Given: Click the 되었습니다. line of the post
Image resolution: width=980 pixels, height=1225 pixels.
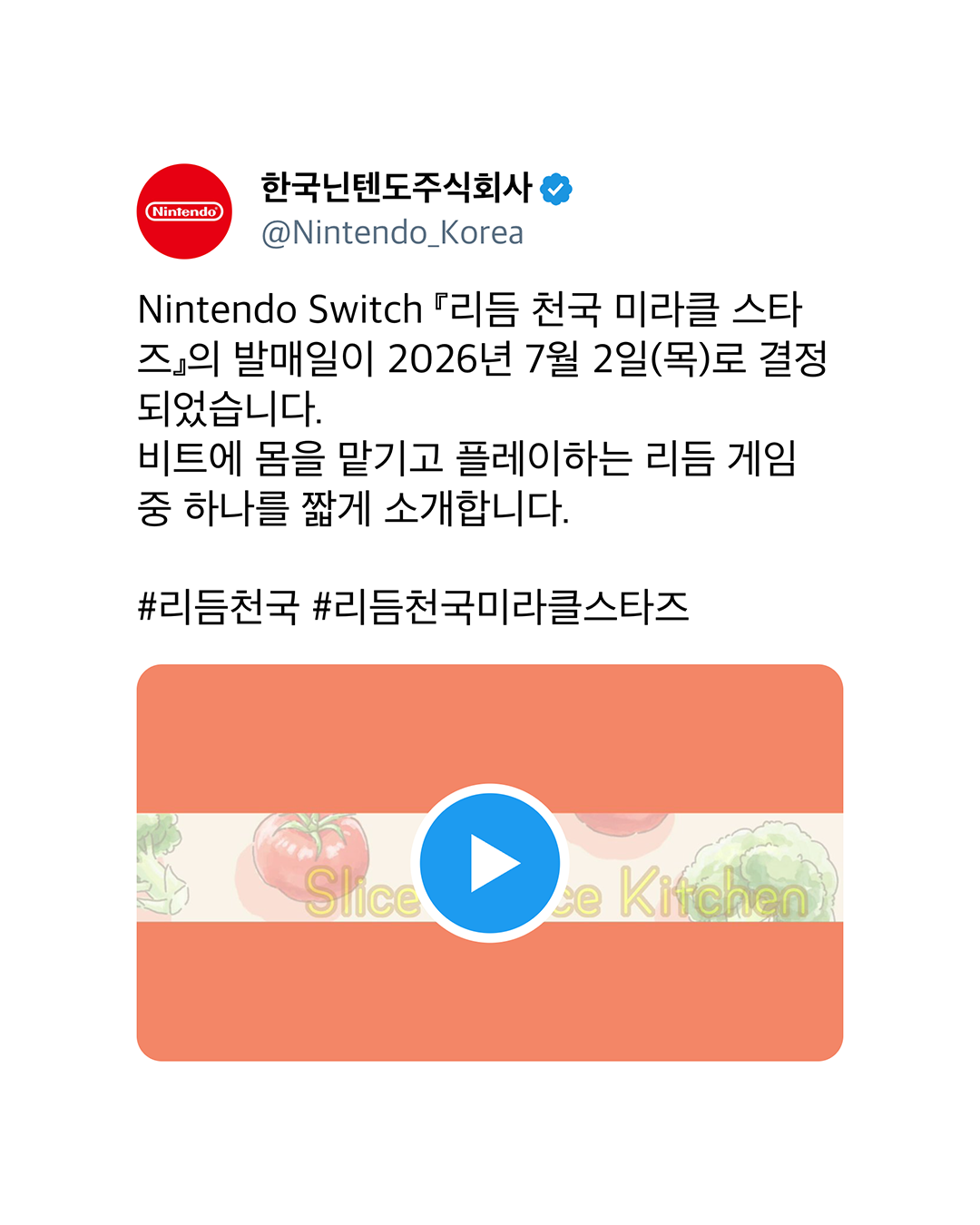Looking at the screenshot, I should [230, 408].
